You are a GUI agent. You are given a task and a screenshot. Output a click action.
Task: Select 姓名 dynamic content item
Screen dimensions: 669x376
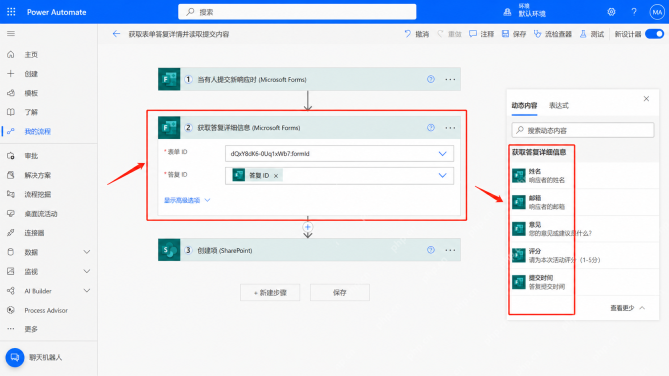(x=583, y=175)
